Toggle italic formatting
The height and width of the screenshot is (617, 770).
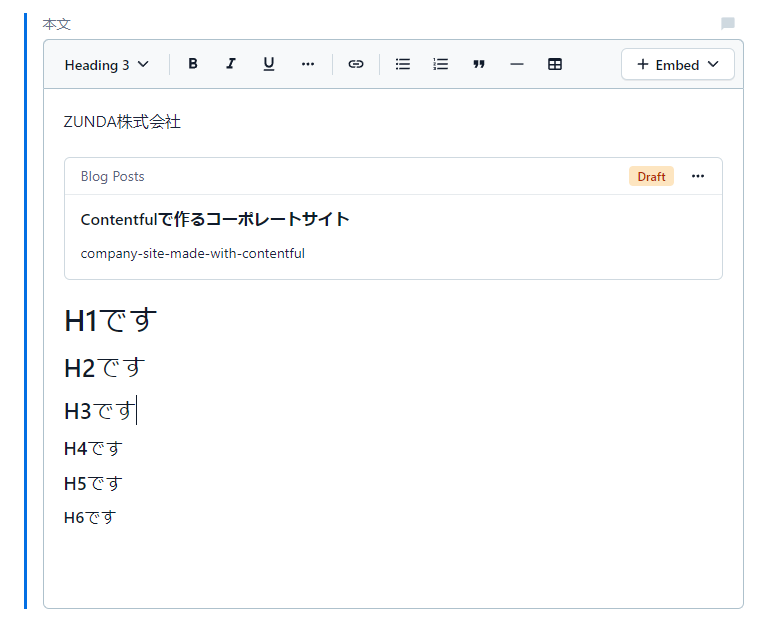[231, 64]
